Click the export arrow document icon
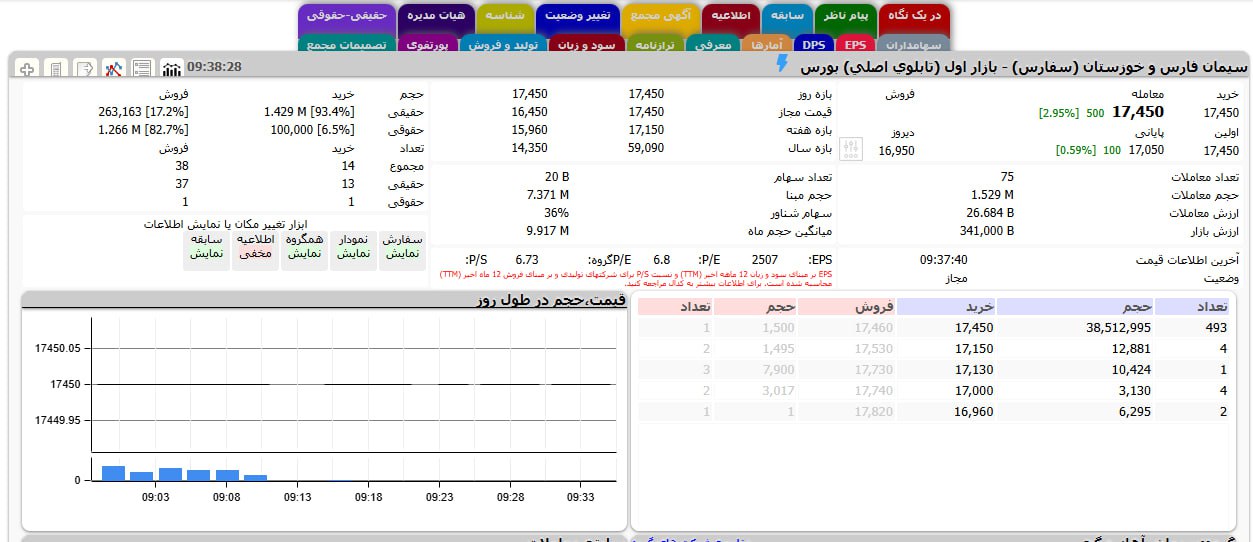This screenshot has width=1253, height=542. click(86, 68)
